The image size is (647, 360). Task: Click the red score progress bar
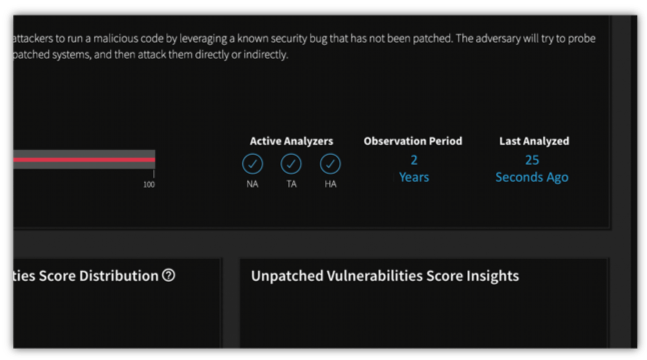(84, 159)
